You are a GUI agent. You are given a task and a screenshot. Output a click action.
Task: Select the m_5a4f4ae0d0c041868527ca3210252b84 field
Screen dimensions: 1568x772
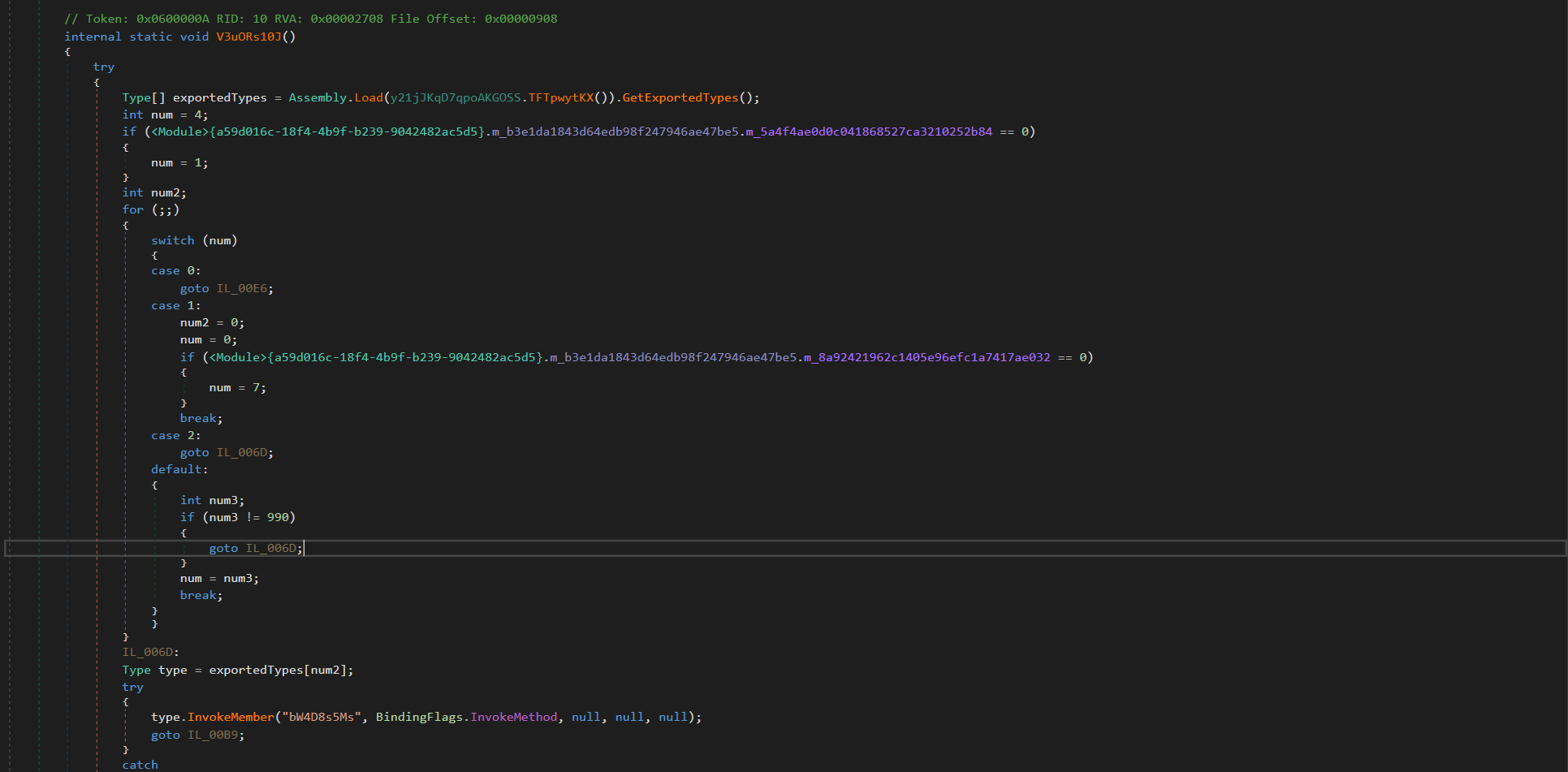[x=869, y=132]
